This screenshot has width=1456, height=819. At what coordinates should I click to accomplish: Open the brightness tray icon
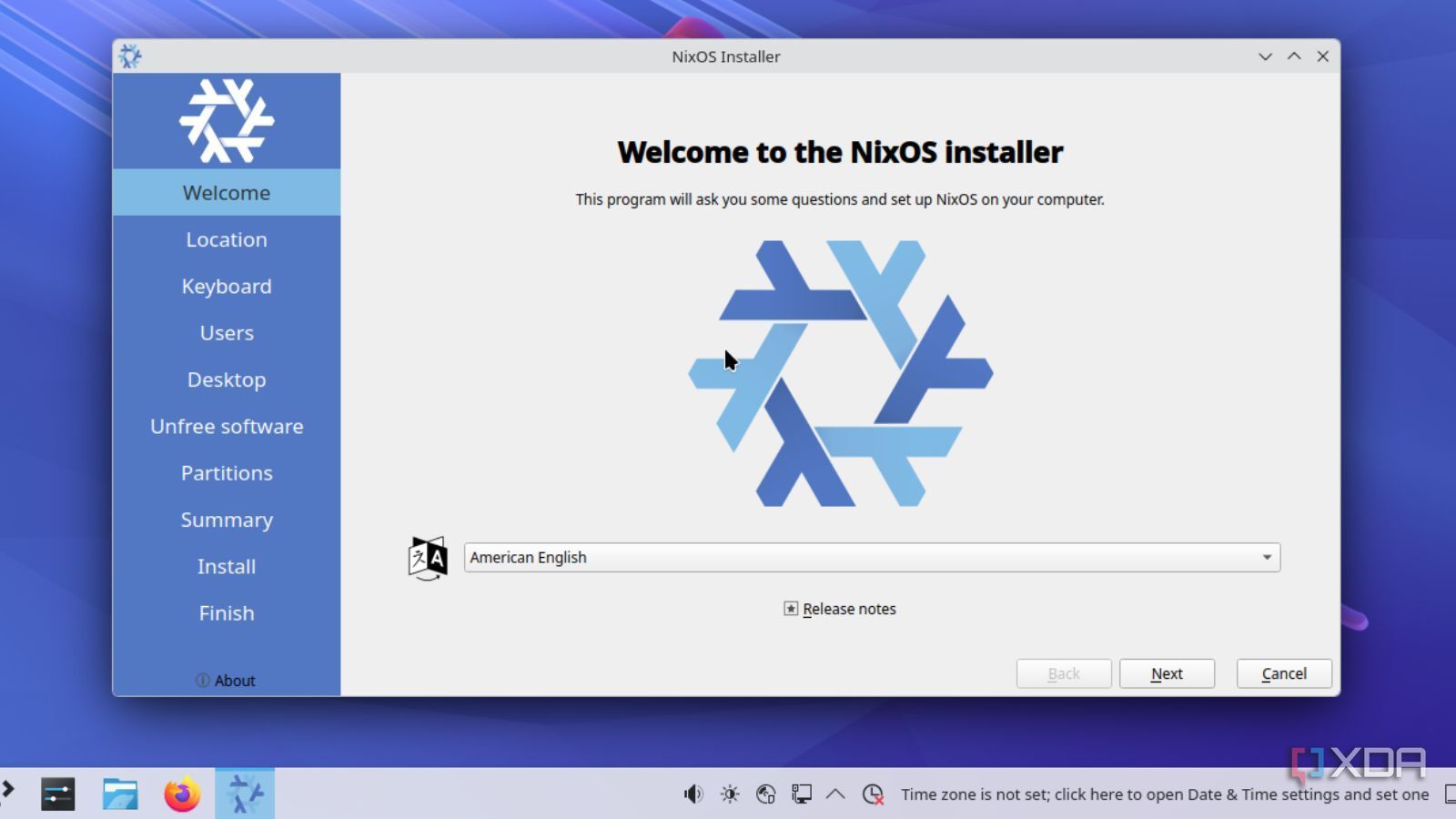730,794
